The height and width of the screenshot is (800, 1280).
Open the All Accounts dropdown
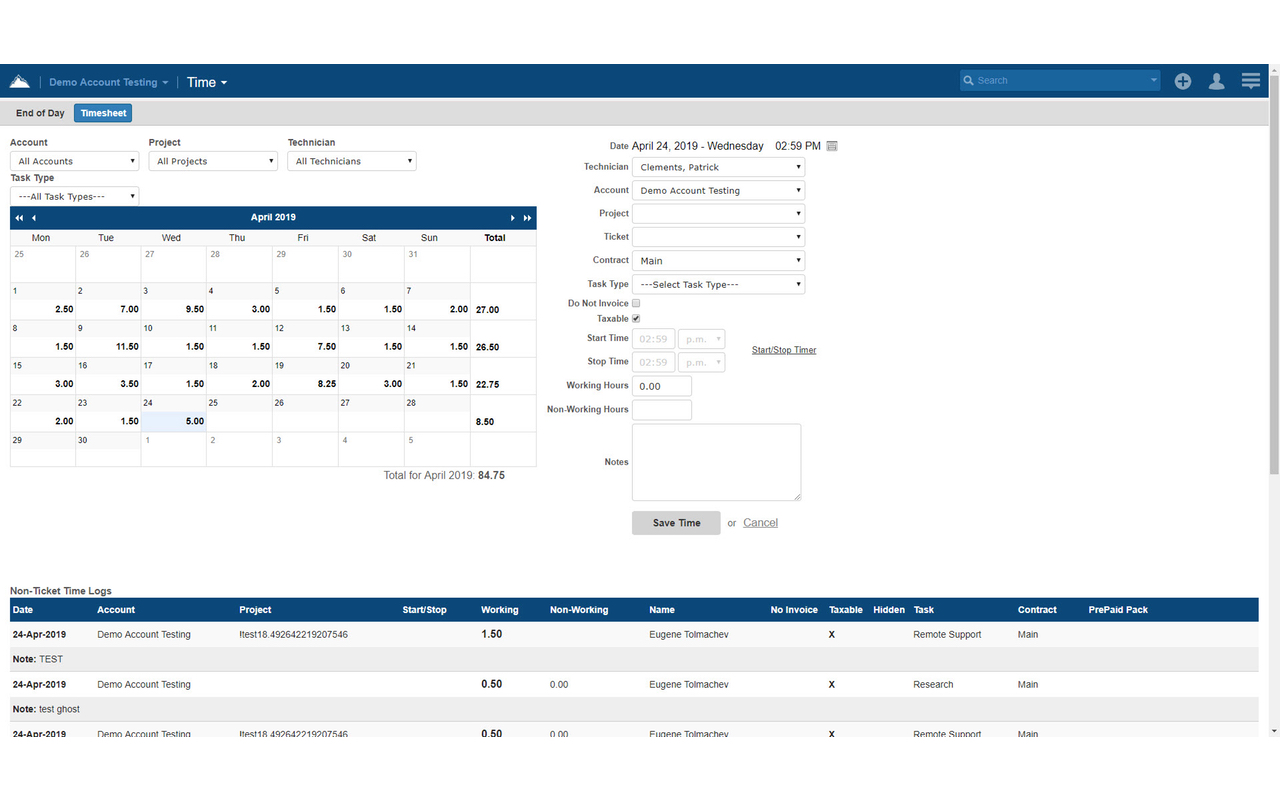coord(74,160)
